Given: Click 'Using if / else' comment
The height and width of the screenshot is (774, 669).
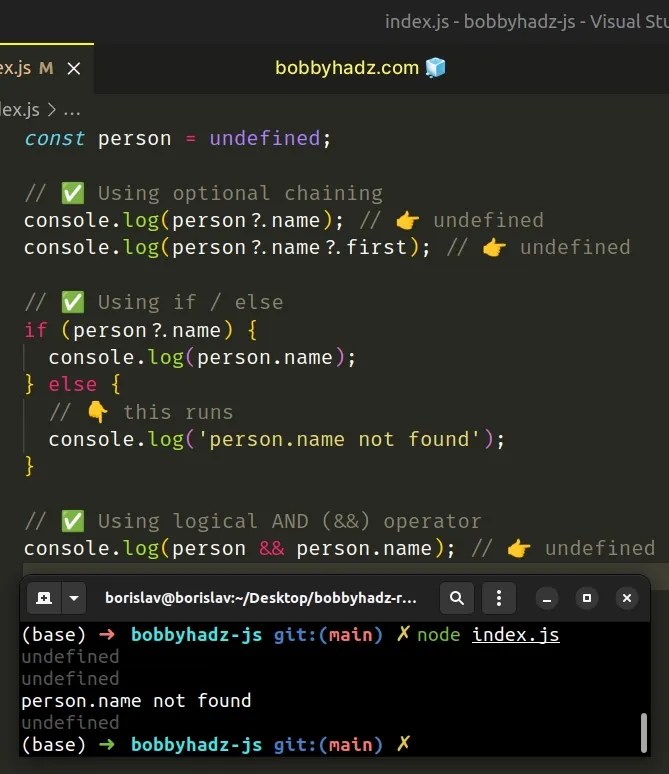Looking at the screenshot, I should pyautogui.click(x=191, y=302).
